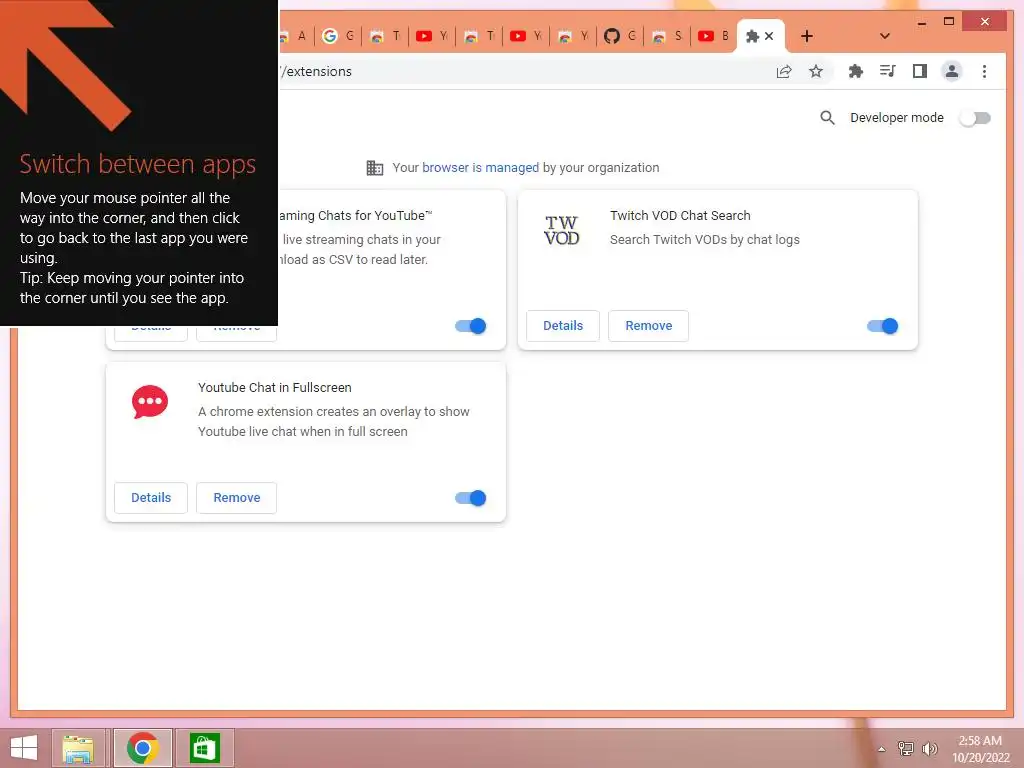Switch to the YouTube tab labeled B

pos(713,36)
